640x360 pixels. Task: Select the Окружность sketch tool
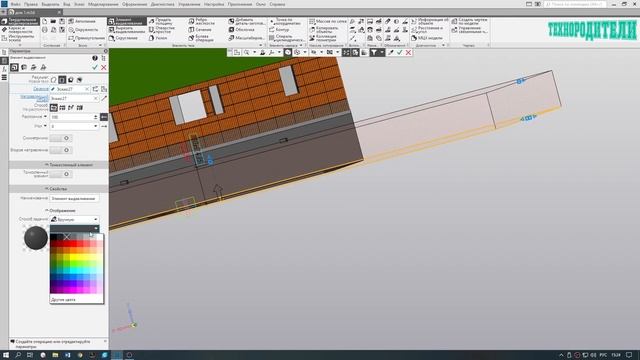pyautogui.click(x=84, y=30)
